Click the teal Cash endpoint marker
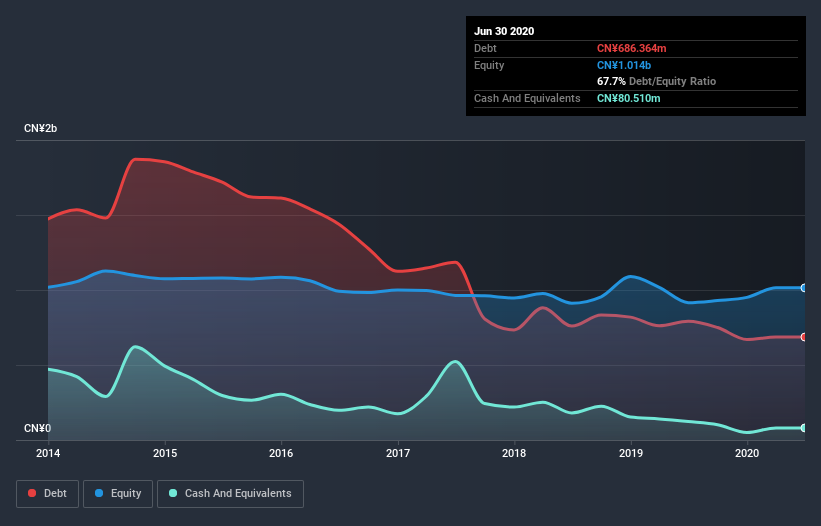The height and width of the screenshot is (526, 821). click(x=804, y=428)
